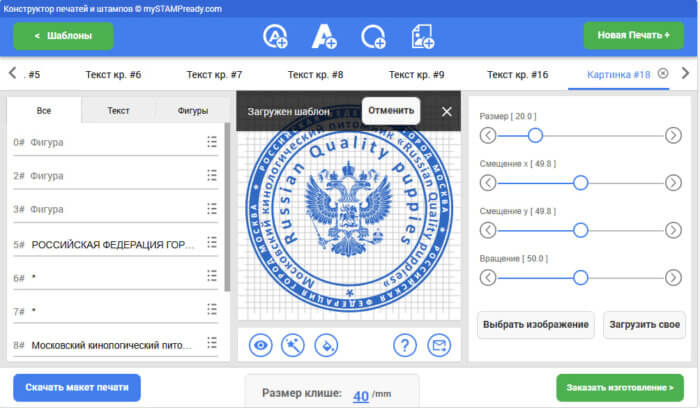
Task: Click the Смещение y slider handle
Action: click(580, 230)
